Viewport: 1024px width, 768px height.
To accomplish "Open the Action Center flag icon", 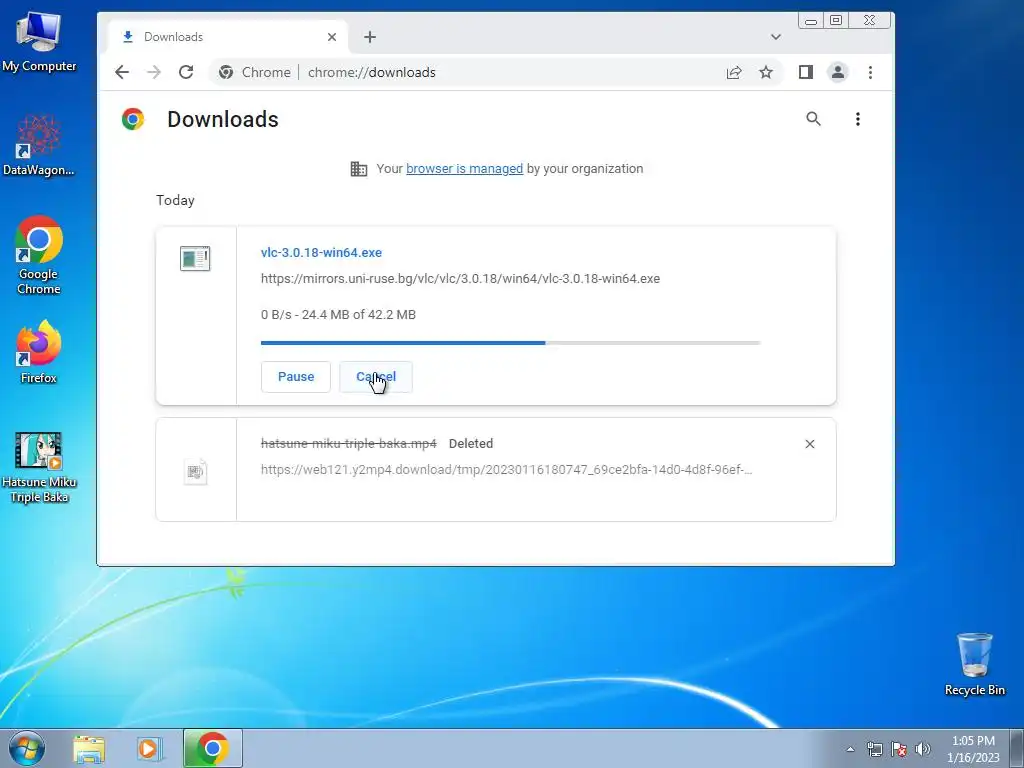I will tap(899, 750).
